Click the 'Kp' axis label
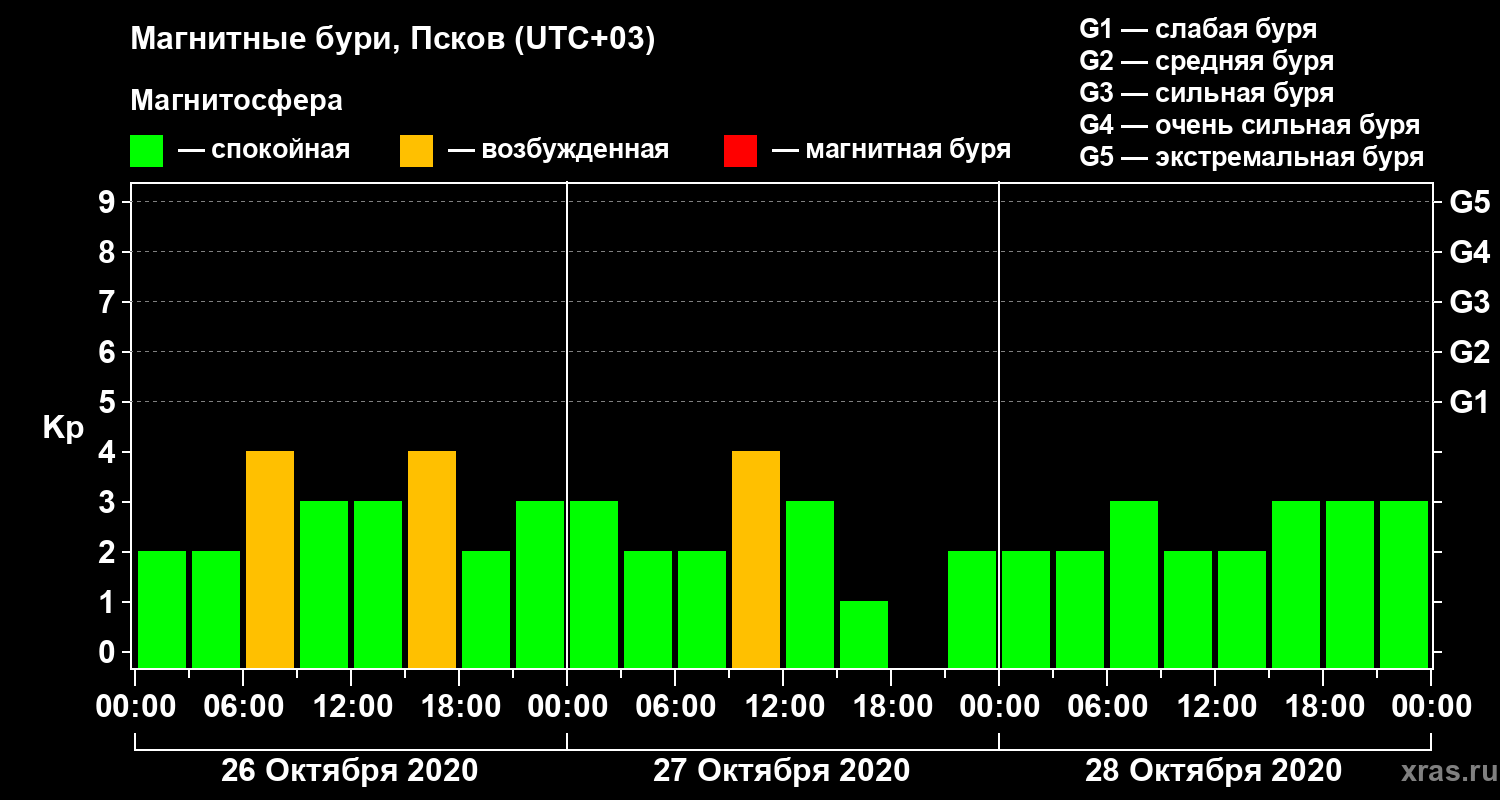The height and width of the screenshot is (800, 1500). click(63, 428)
